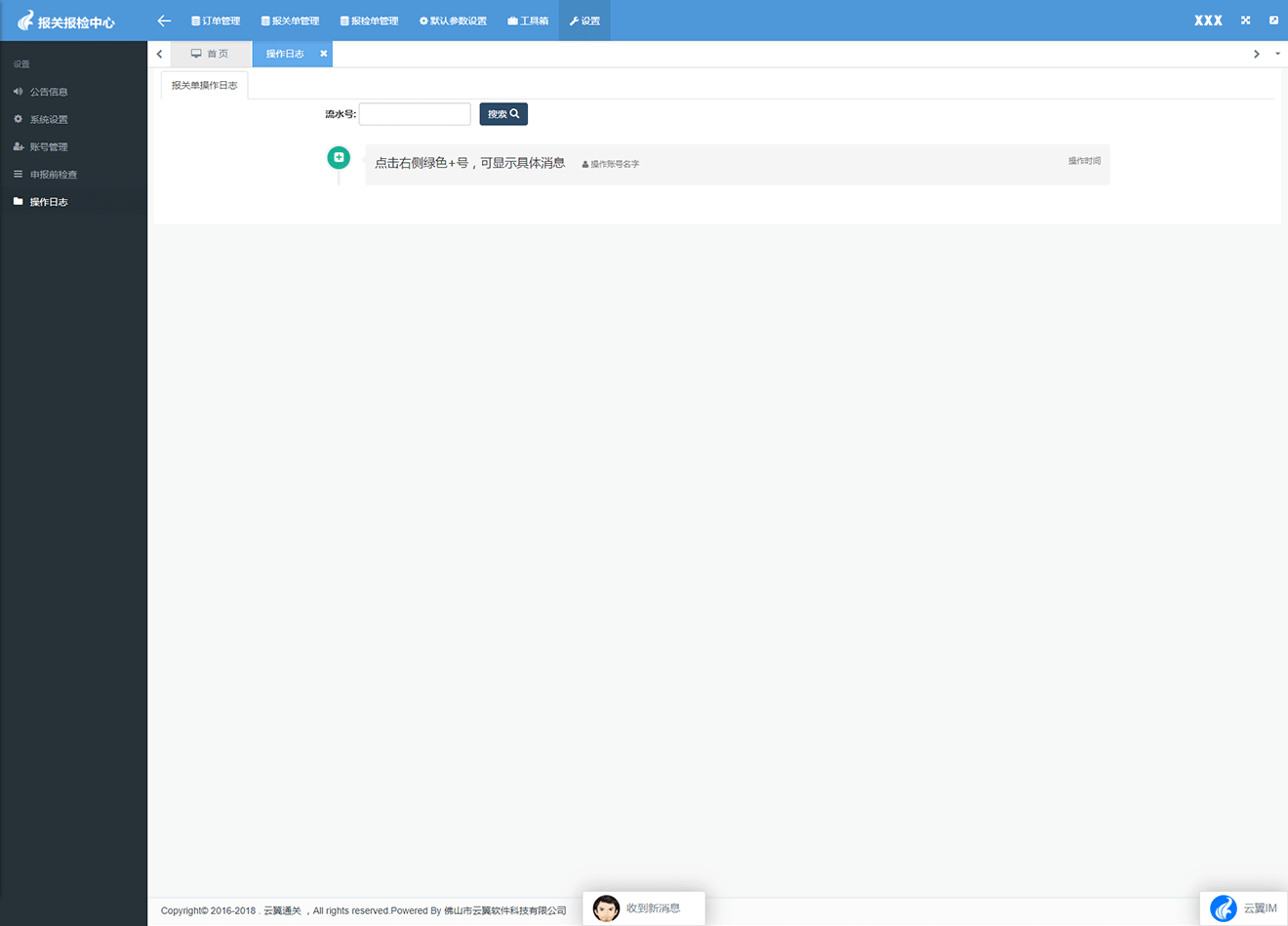The image size is (1288, 926).
Task: Click the fullscreen expand icon in header
Action: (x=1245, y=20)
